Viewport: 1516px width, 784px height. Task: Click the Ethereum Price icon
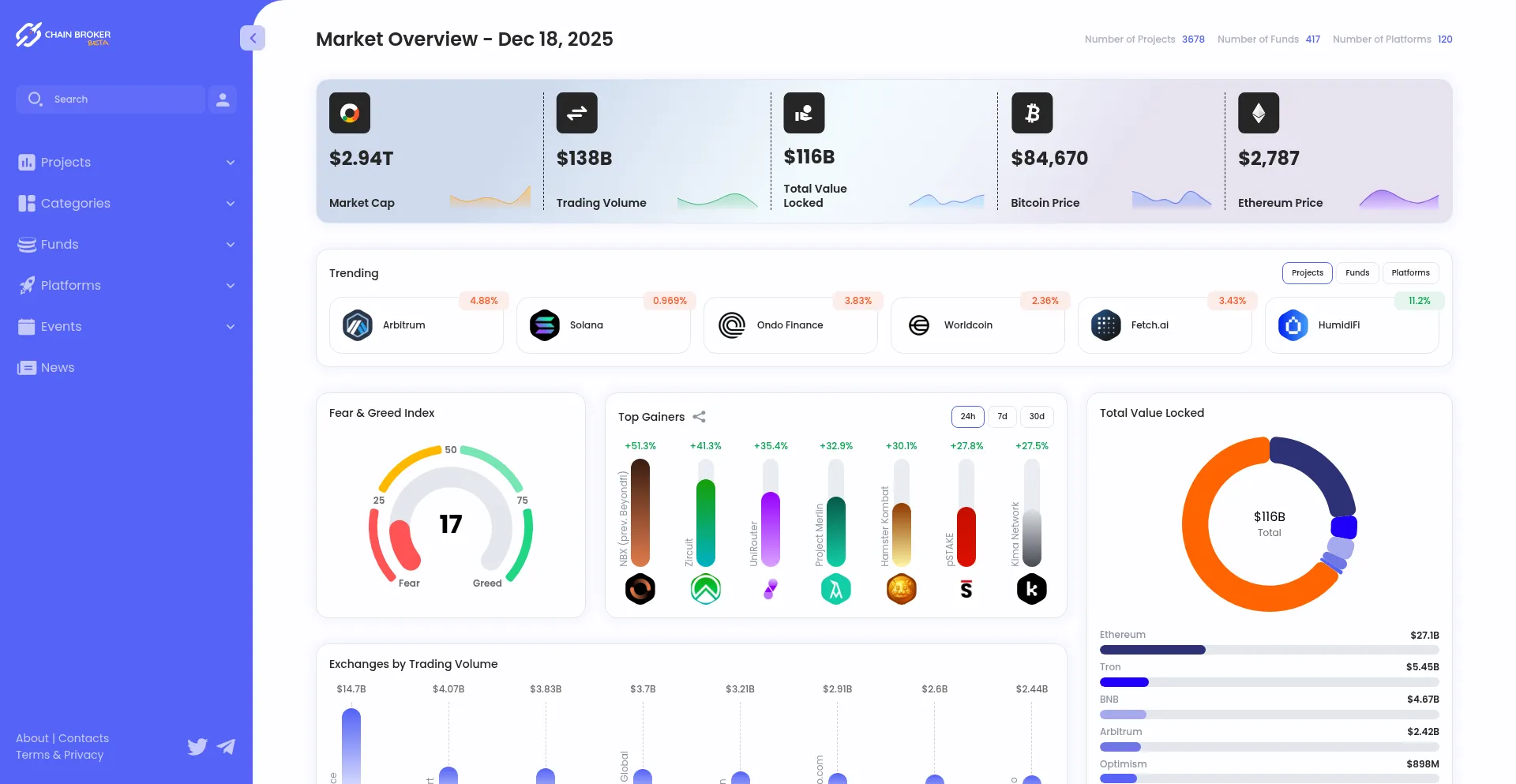point(1257,113)
